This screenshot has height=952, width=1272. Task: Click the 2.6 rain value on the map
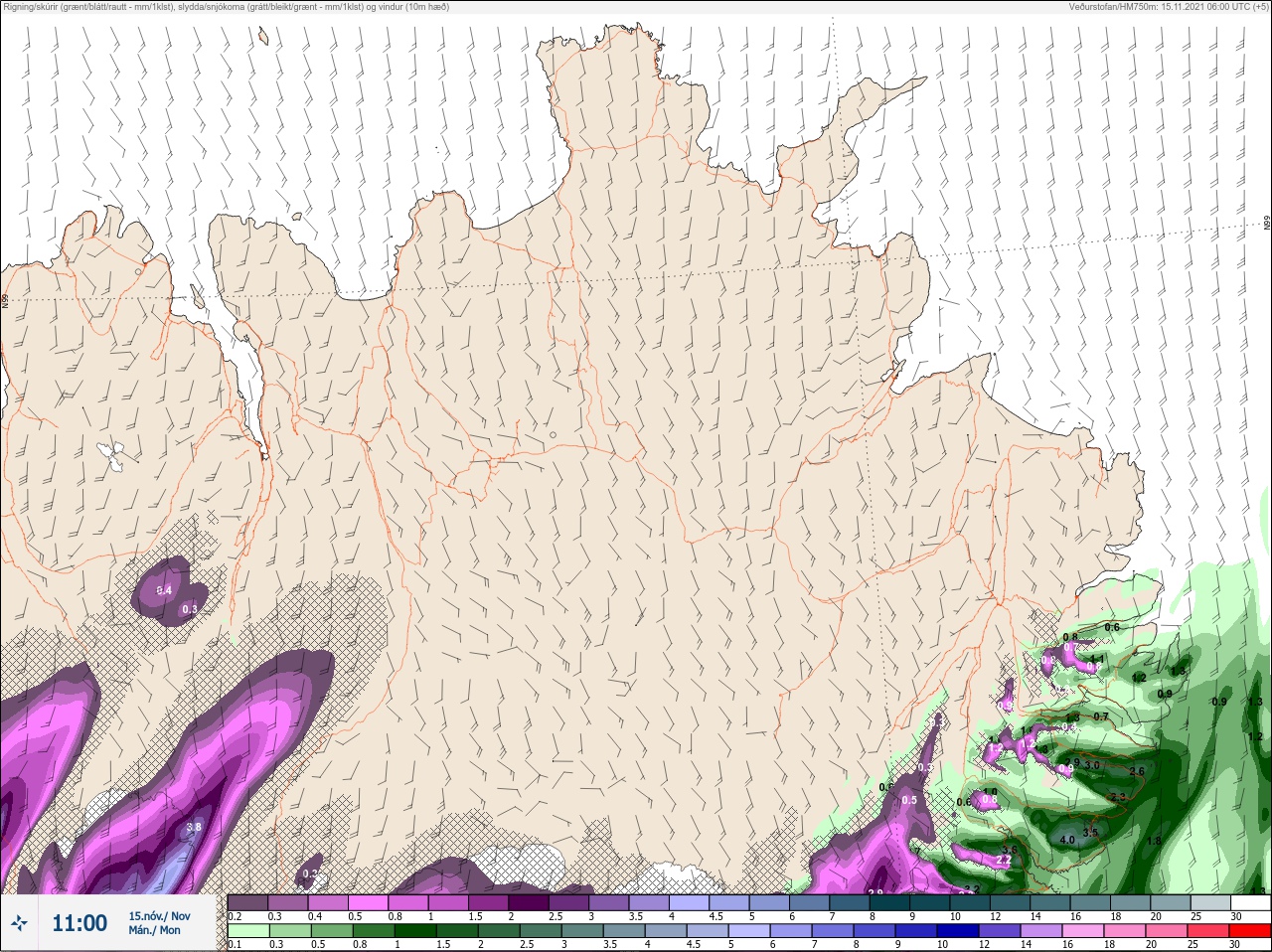[1137, 771]
